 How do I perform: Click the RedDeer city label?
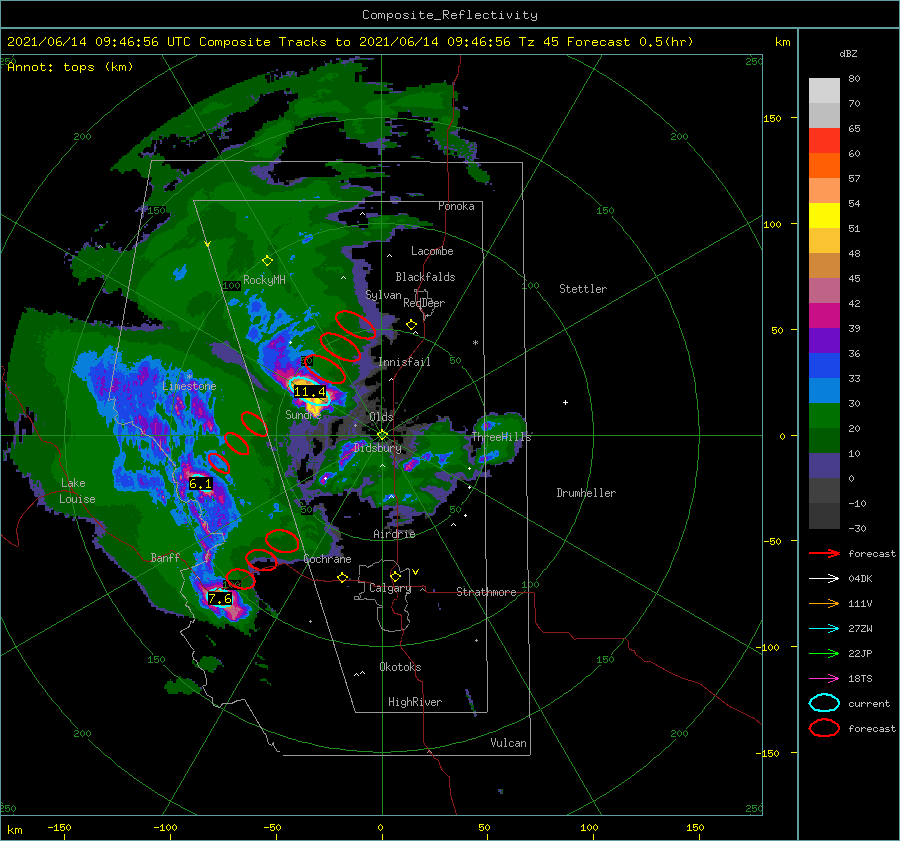424,303
